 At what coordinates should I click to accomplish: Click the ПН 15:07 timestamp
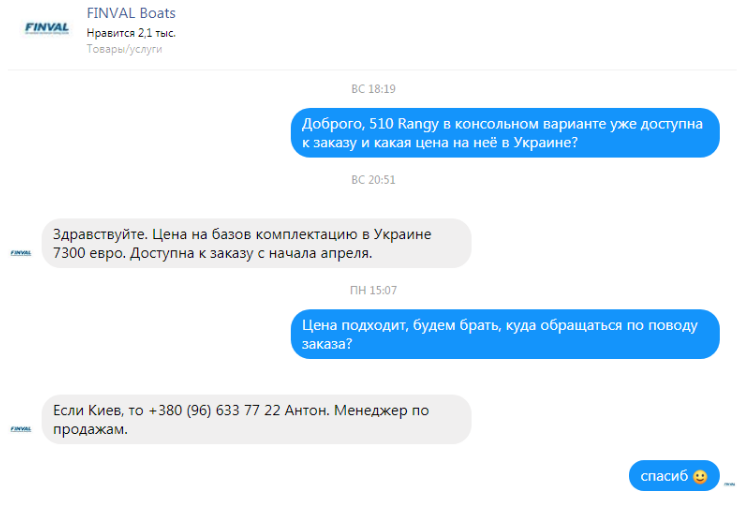click(373, 290)
